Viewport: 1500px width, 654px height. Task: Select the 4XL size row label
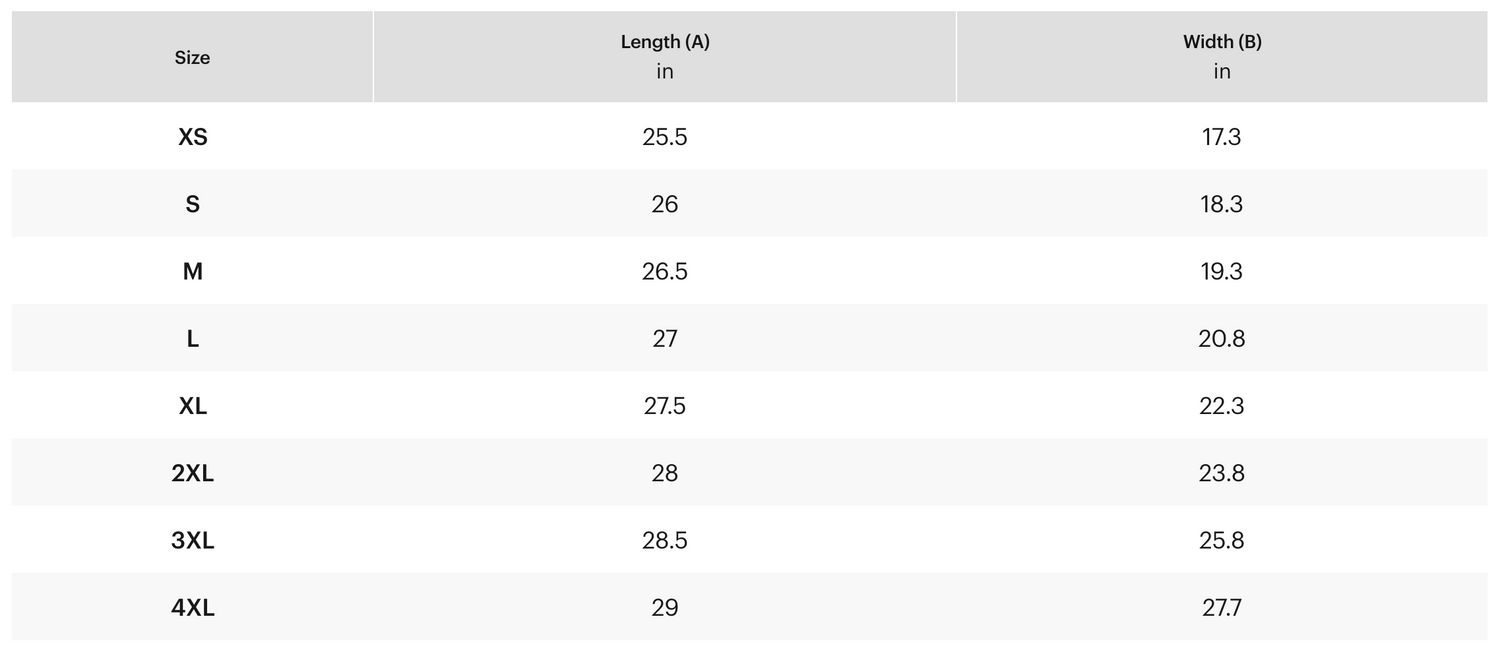193,608
